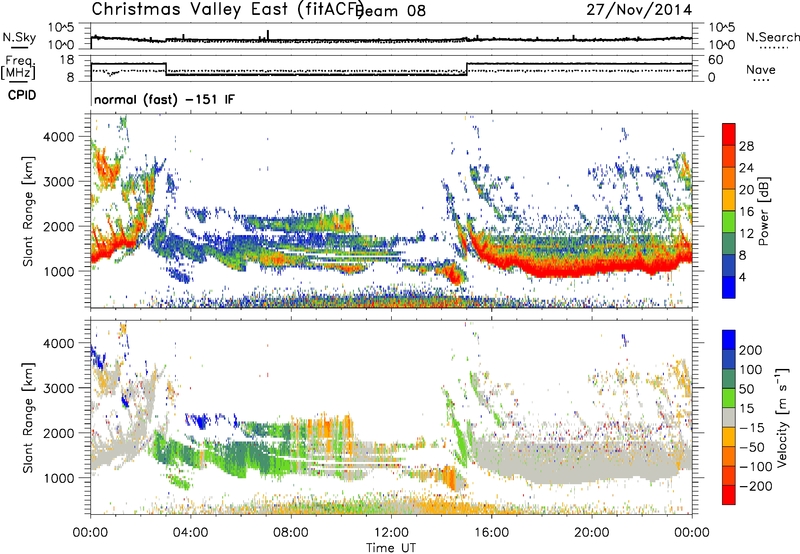Click the 'Time UT' axis title

click(x=391, y=548)
